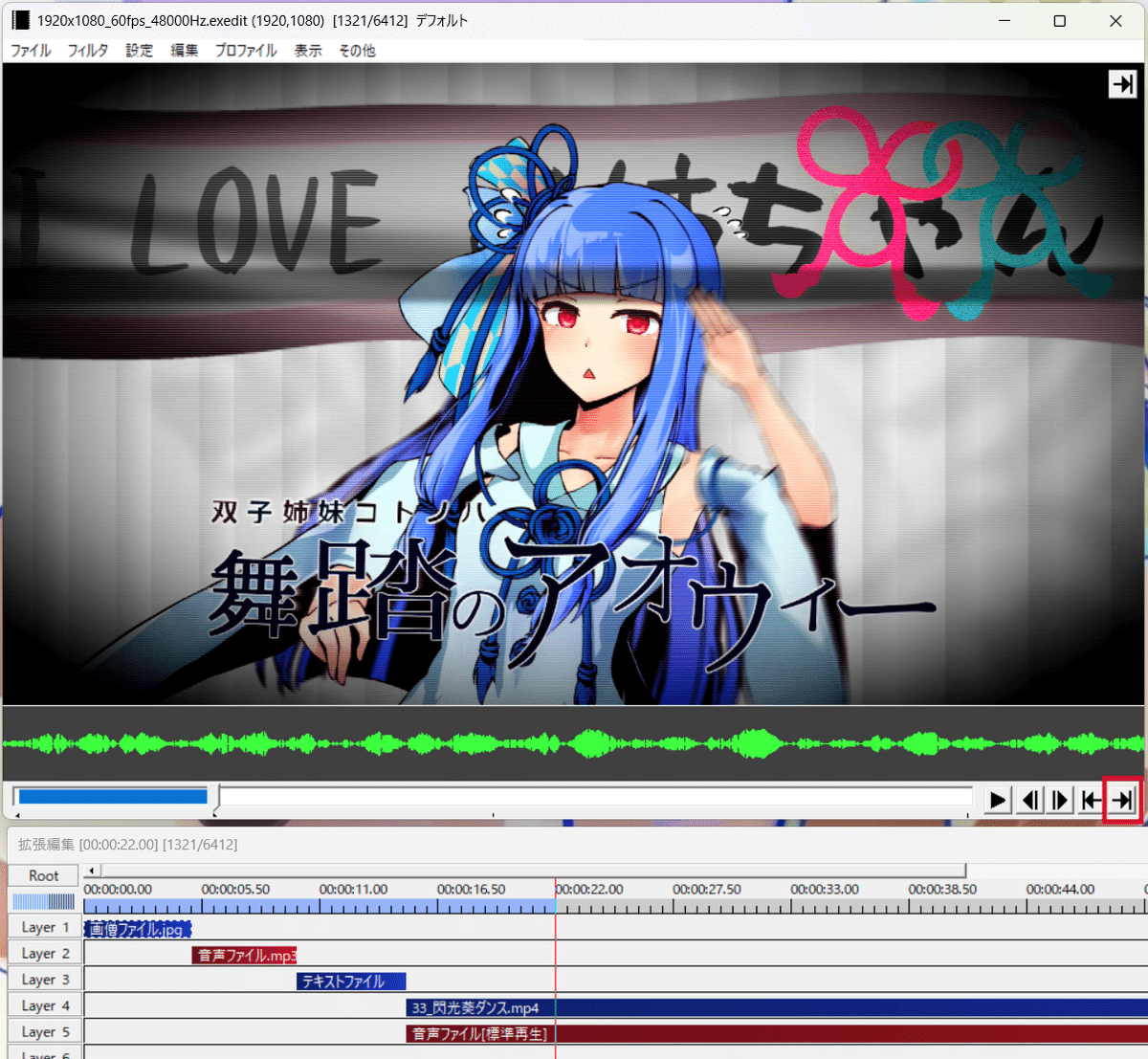Click the main frame seek bar track
This screenshot has width=1148, height=1059.
[493, 797]
